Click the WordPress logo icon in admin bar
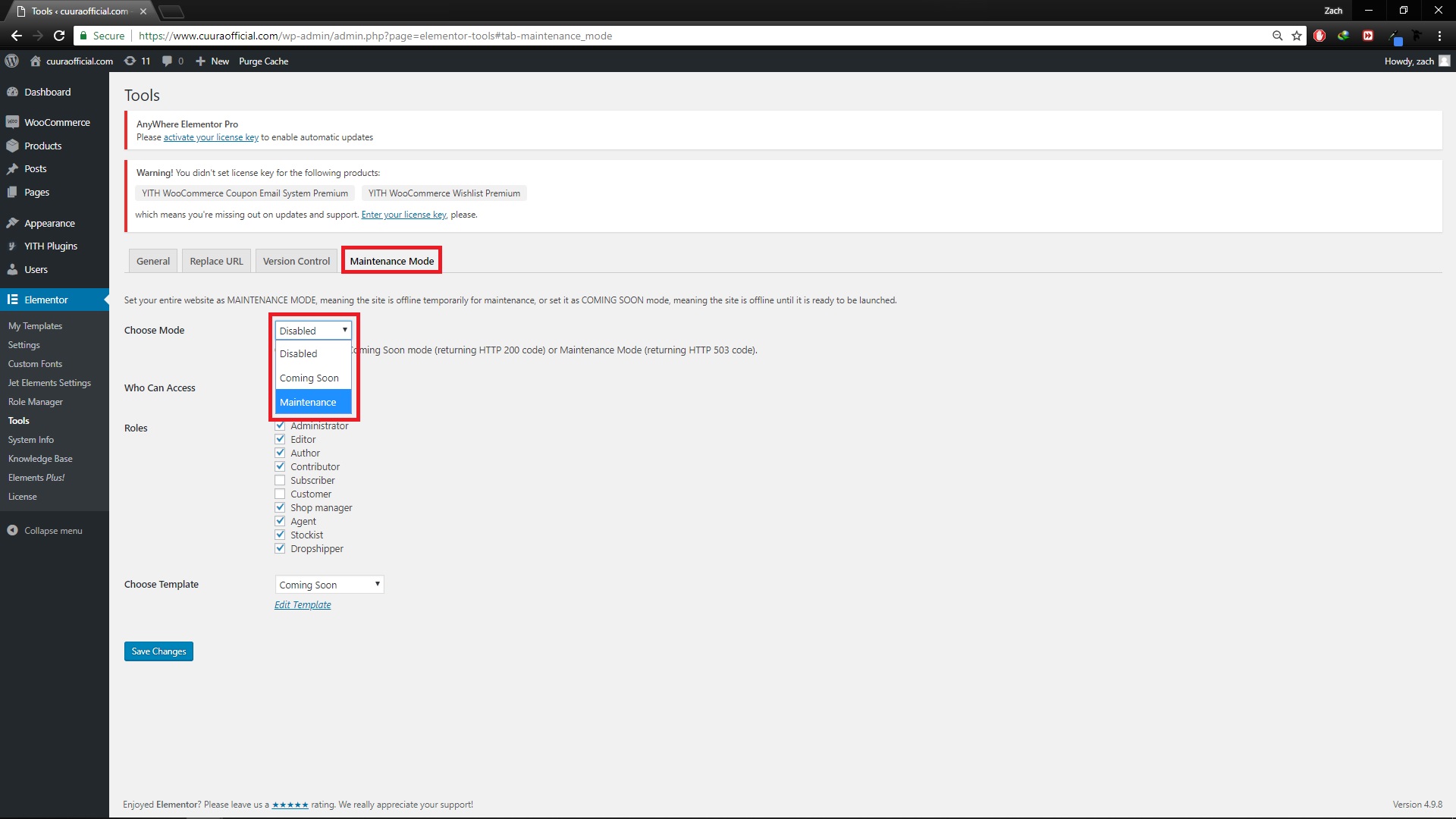The image size is (1456, 819). point(12,61)
